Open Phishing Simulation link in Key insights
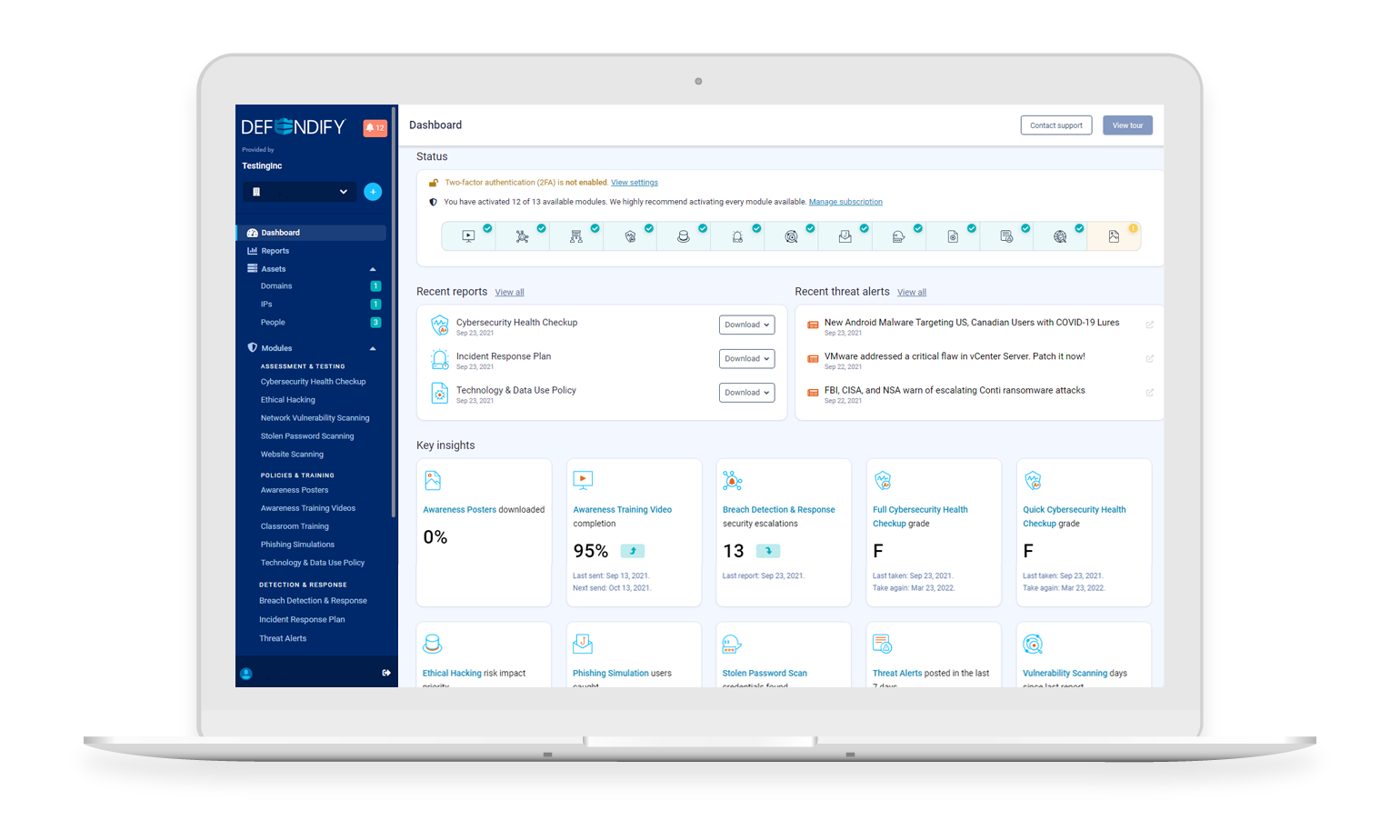This screenshot has width=1400, height=840. (x=611, y=674)
